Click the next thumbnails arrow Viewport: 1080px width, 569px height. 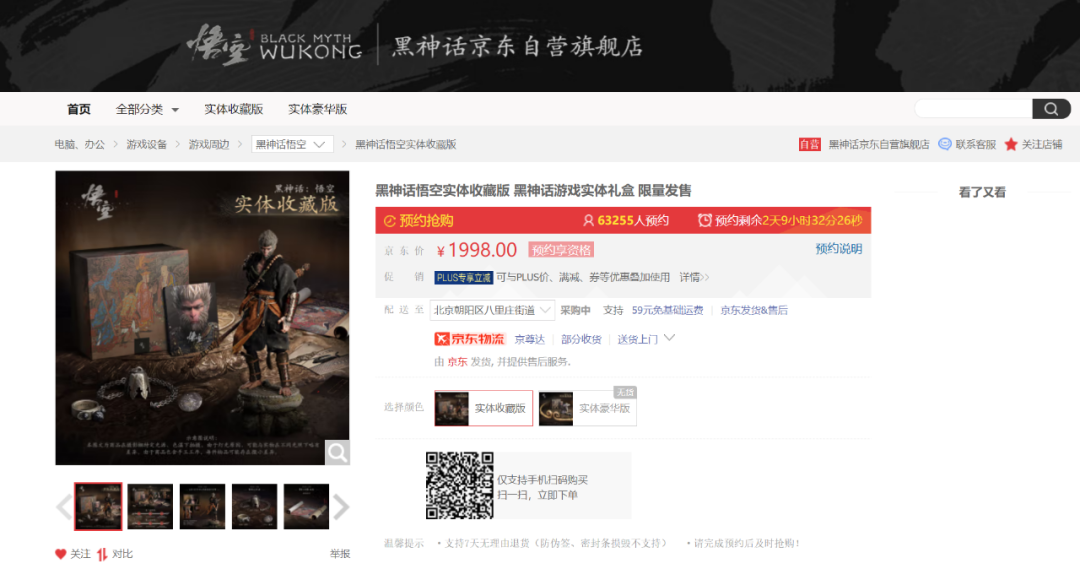(x=342, y=507)
